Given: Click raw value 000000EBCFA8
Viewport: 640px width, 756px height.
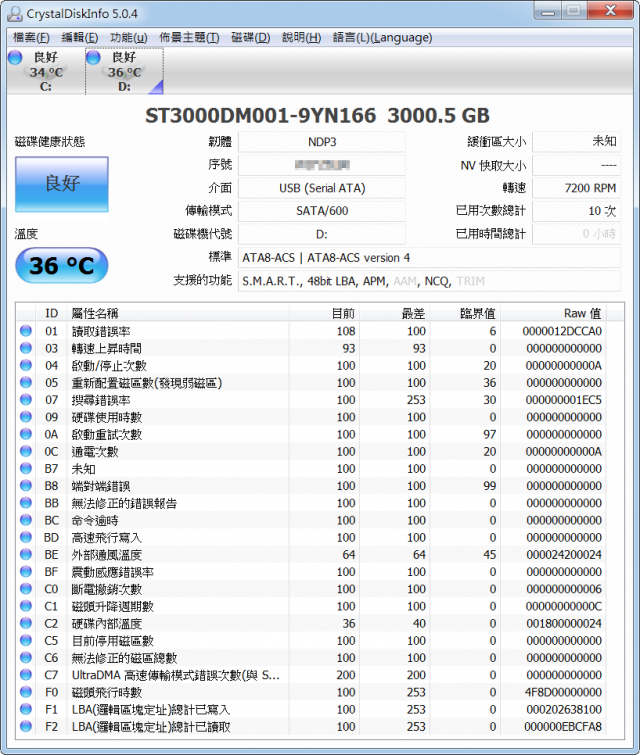Looking at the screenshot, I should click(x=563, y=727).
